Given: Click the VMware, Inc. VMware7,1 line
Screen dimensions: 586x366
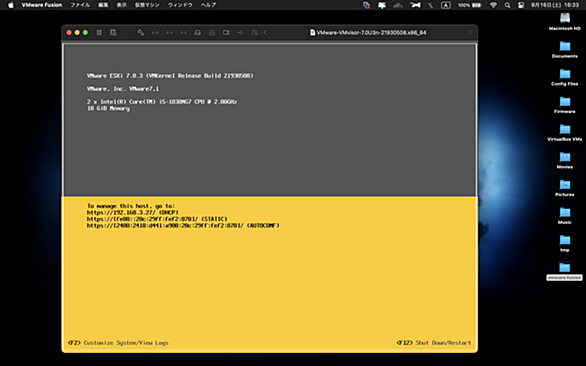Looking at the screenshot, I should click(x=123, y=89).
